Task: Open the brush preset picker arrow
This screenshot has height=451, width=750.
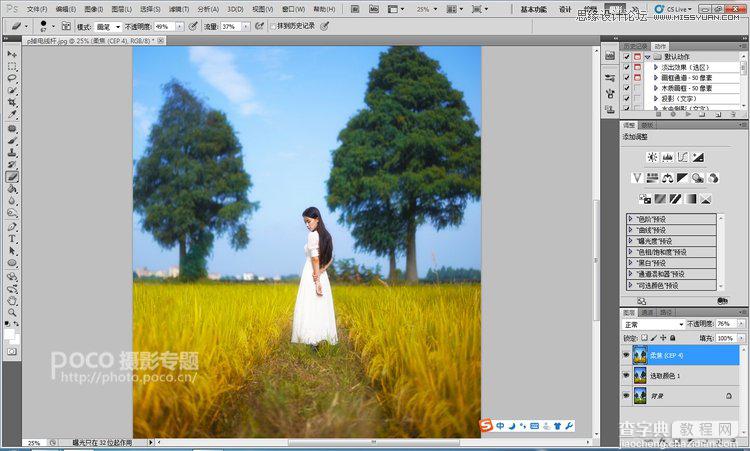Action: pyautogui.click(x=53, y=26)
